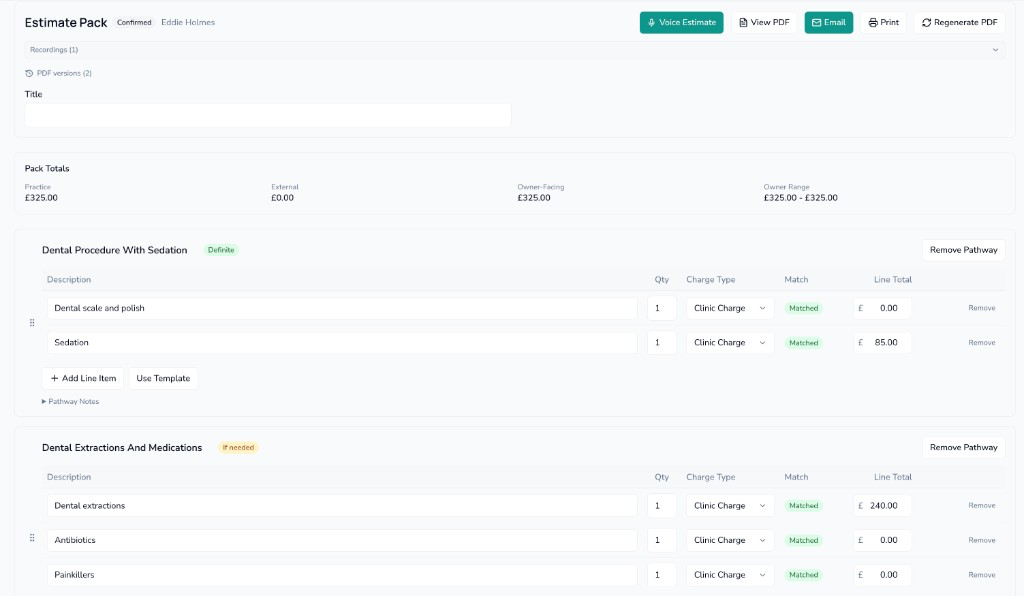Edit line total for Antibiotics
The image size is (1024, 596).
tap(882, 541)
